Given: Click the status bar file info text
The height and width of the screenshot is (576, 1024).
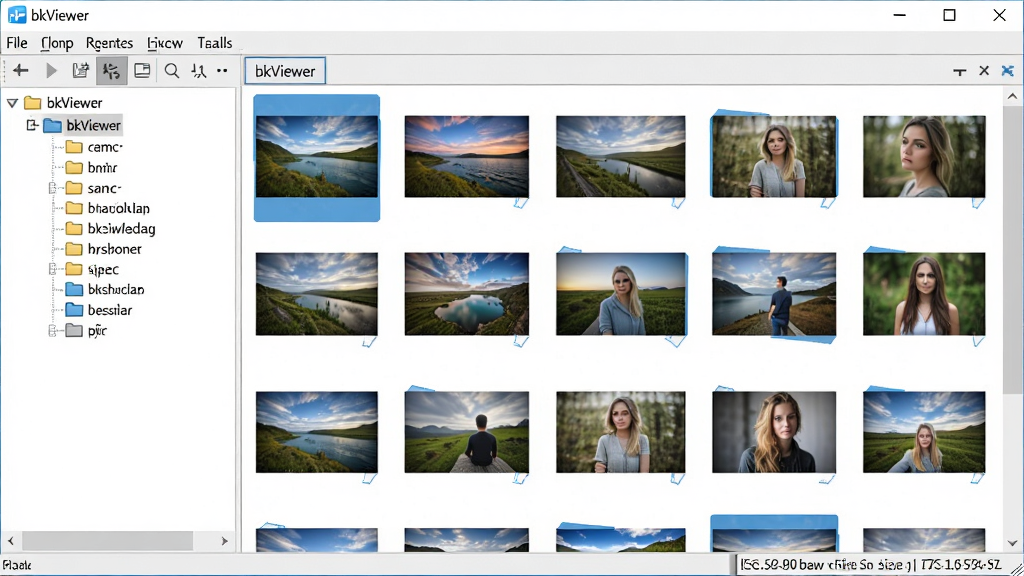Looking at the screenshot, I should [871, 565].
